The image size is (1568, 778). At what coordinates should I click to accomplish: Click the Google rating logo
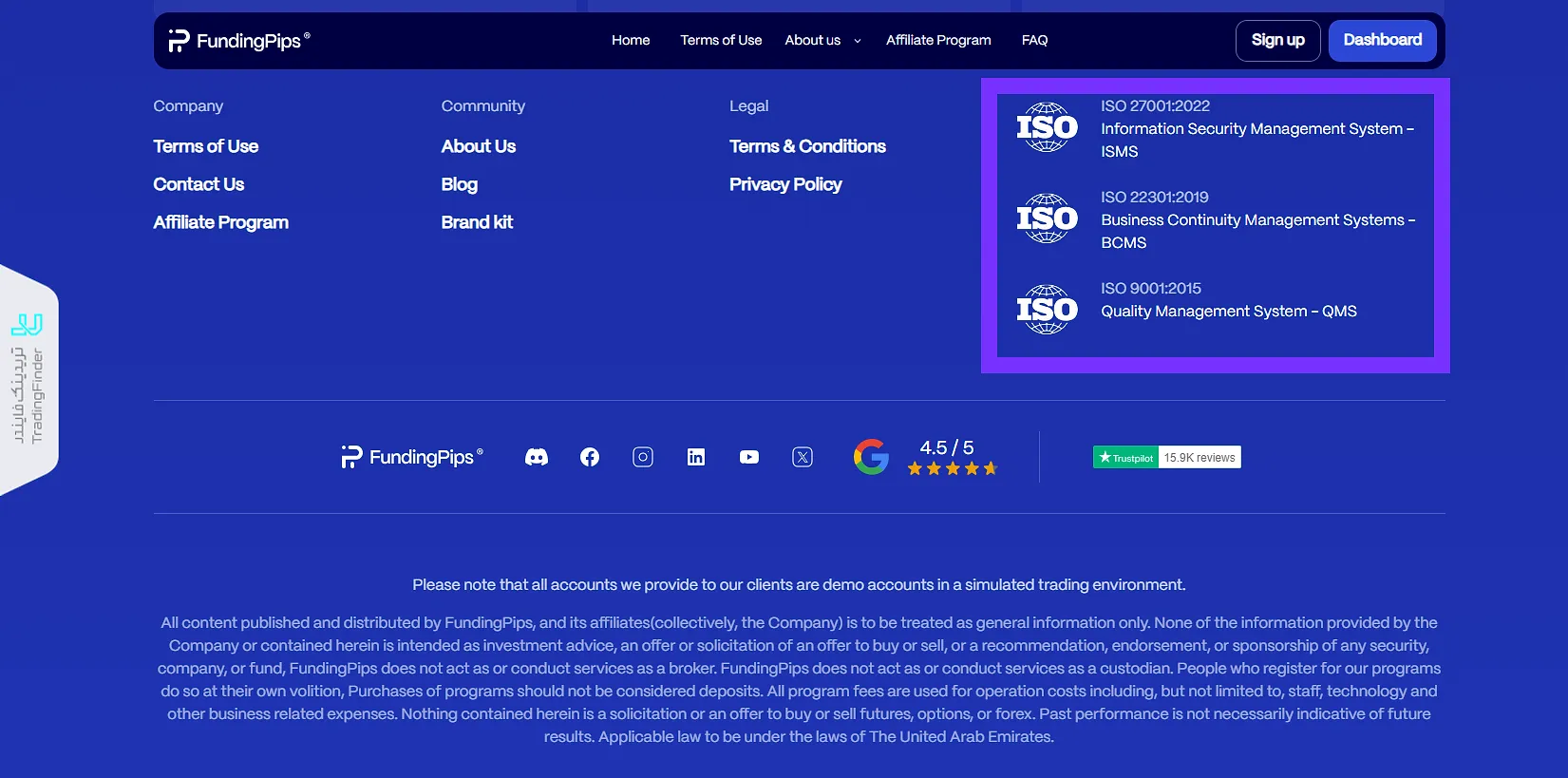871,457
